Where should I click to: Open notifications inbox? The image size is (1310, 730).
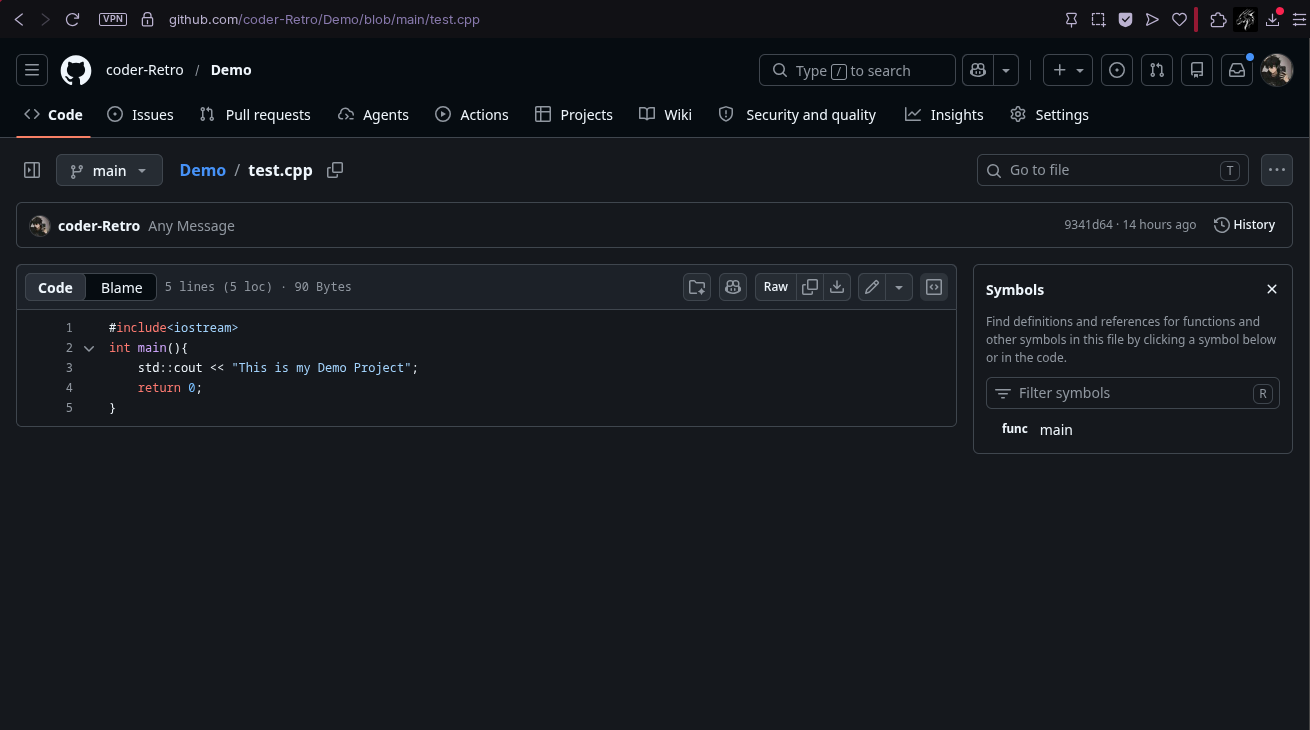pos(1237,70)
